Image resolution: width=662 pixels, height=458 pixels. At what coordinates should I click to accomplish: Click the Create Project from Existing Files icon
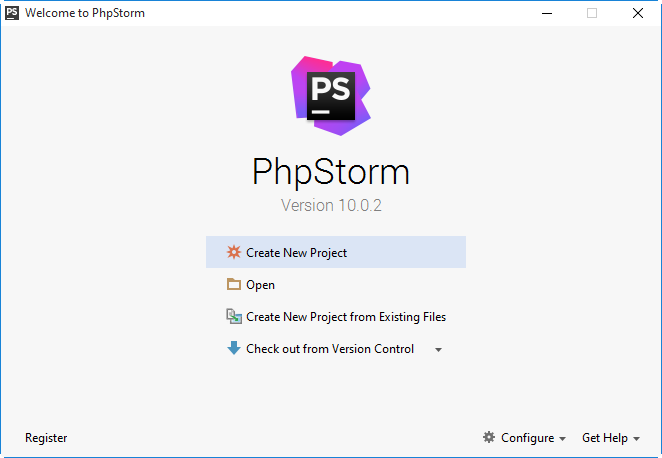point(233,317)
